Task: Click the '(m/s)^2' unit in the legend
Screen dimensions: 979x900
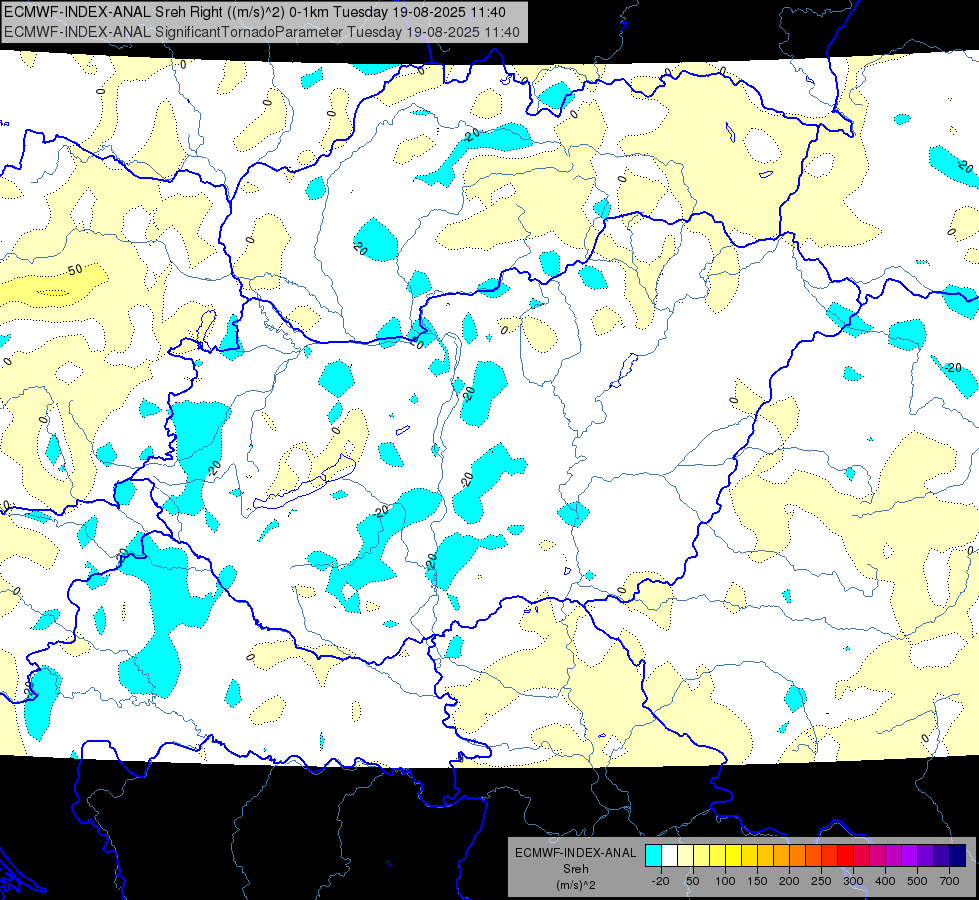Action: 575,885
